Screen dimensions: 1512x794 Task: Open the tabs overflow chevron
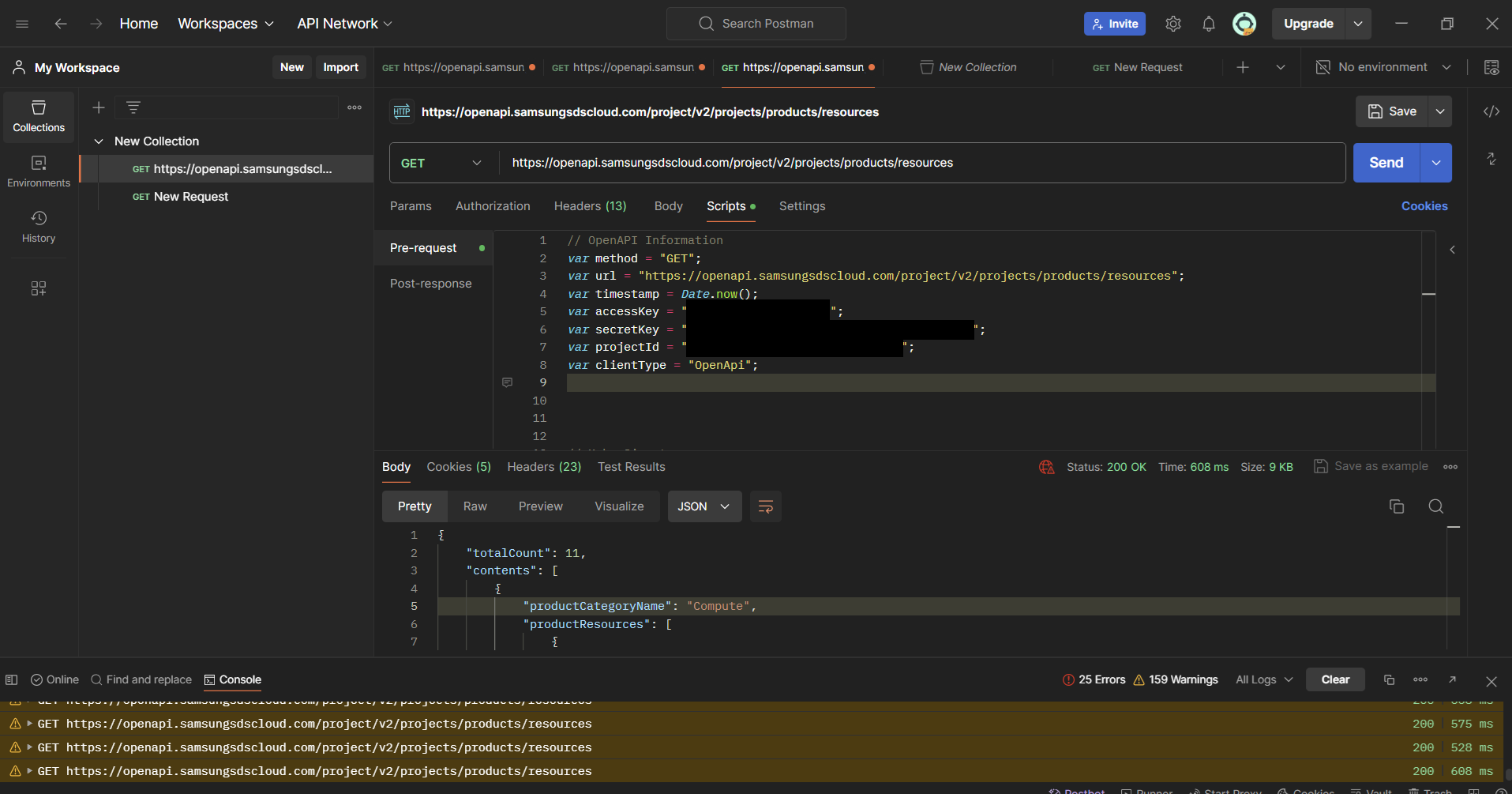tap(1281, 67)
